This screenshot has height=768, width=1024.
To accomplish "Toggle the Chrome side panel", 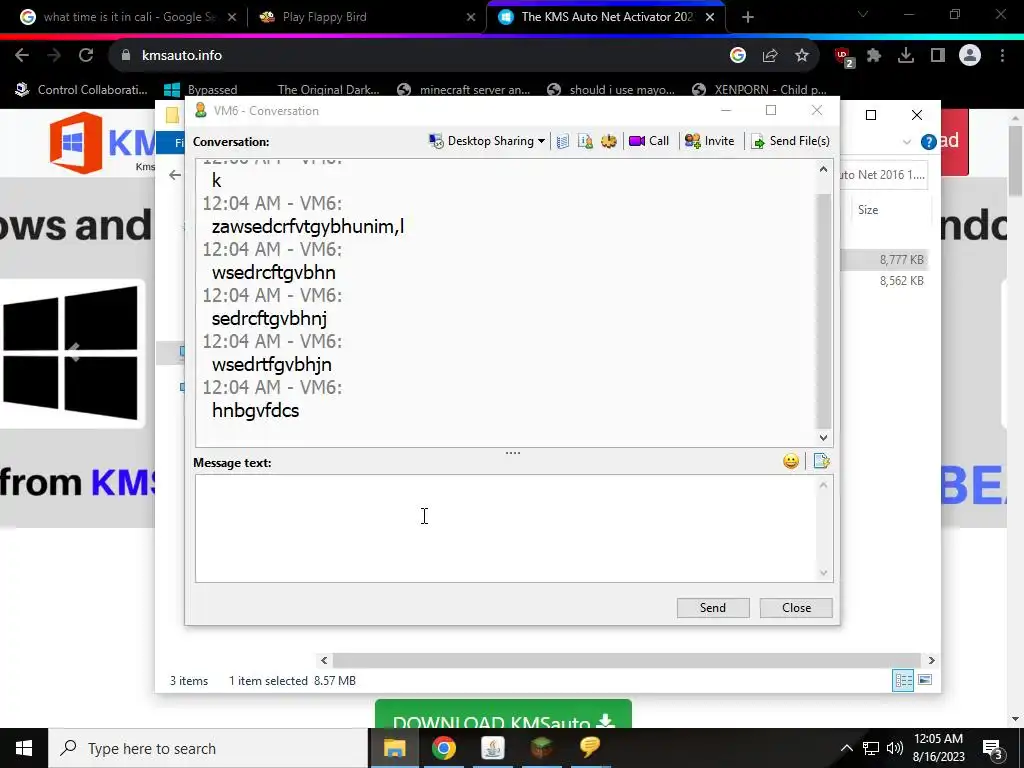I will (938, 56).
